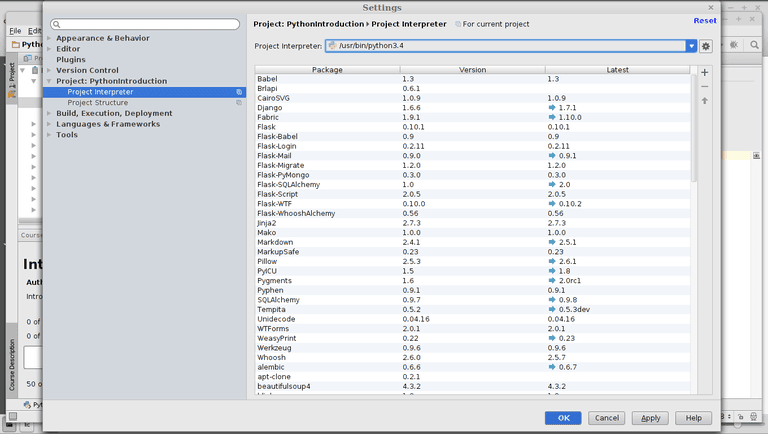
Task: Select the Pyphen package row
Action: 472,290
